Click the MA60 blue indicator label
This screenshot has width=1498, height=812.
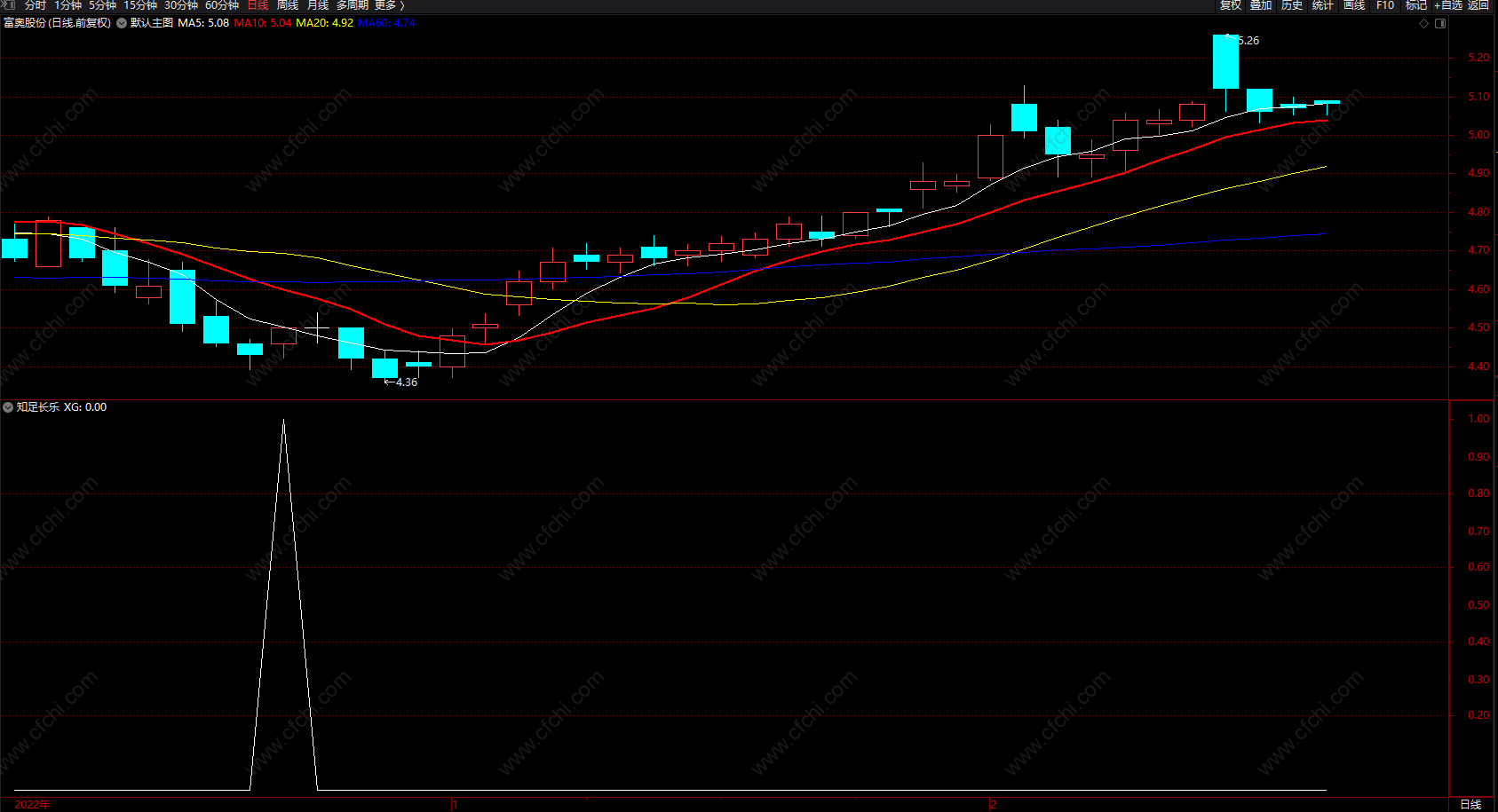(386, 23)
